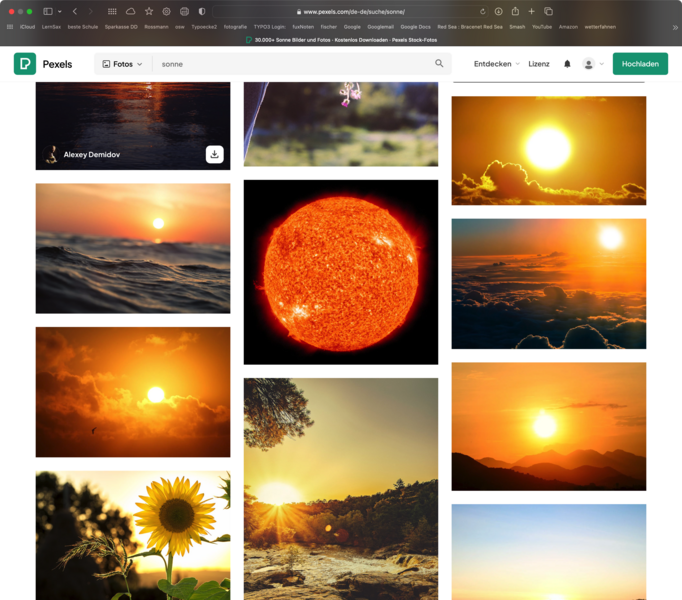Open the Google Docs bookmark
Image resolution: width=682 pixels, height=600 pixels.
pyautogui.click(x=415, y=27)
